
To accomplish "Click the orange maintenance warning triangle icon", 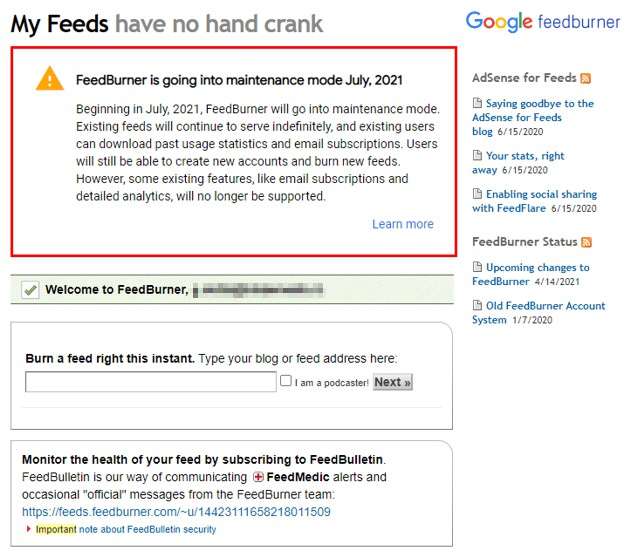I will tap(49, 79).
